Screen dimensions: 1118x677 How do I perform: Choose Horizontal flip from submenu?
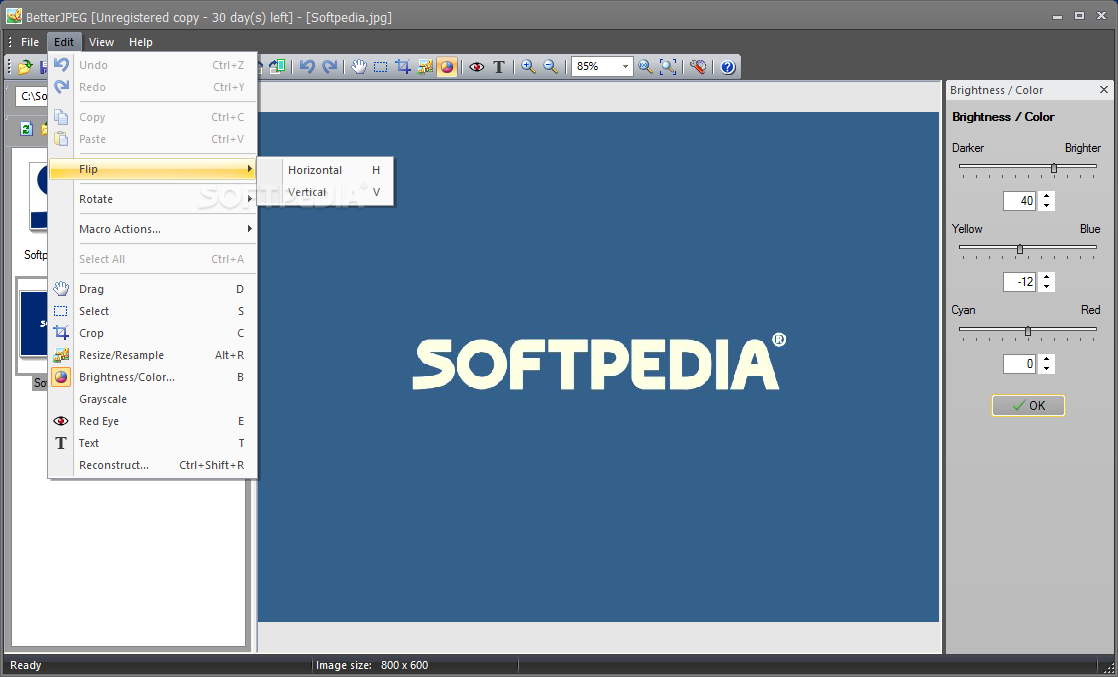point(325,170)
